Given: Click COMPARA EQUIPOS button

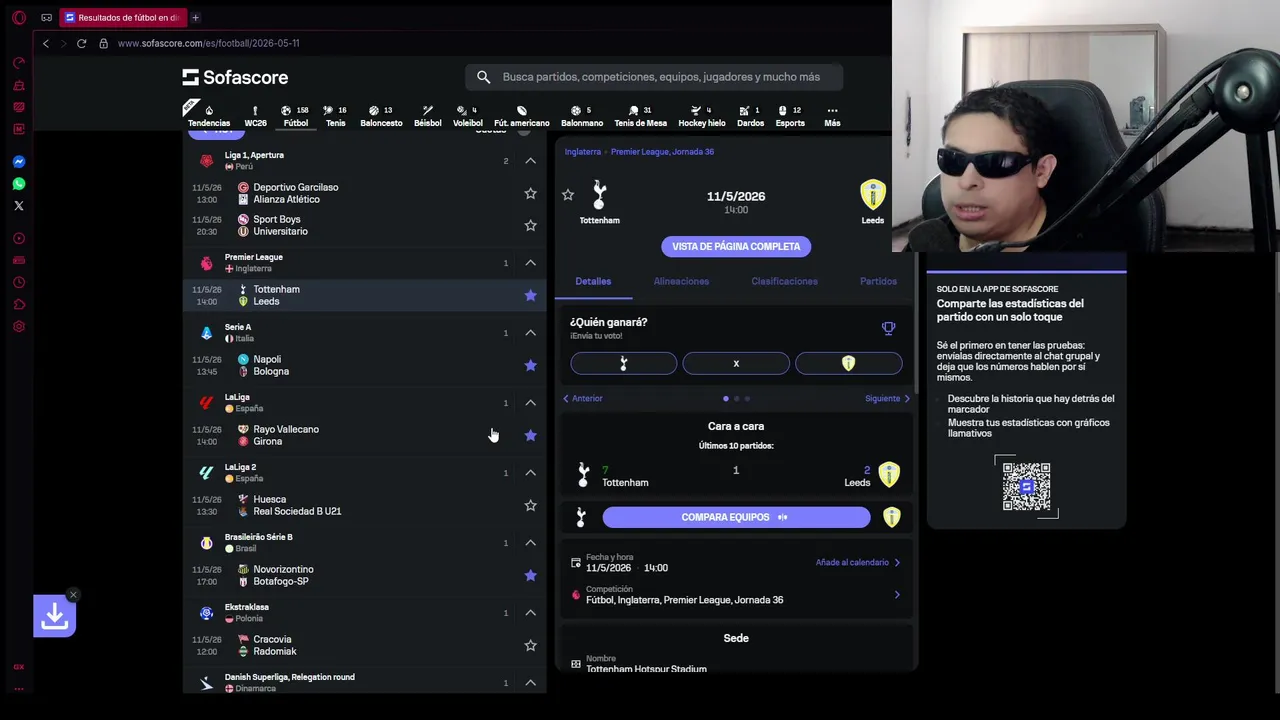Looking at the screenshot, I should pos(736,517).
